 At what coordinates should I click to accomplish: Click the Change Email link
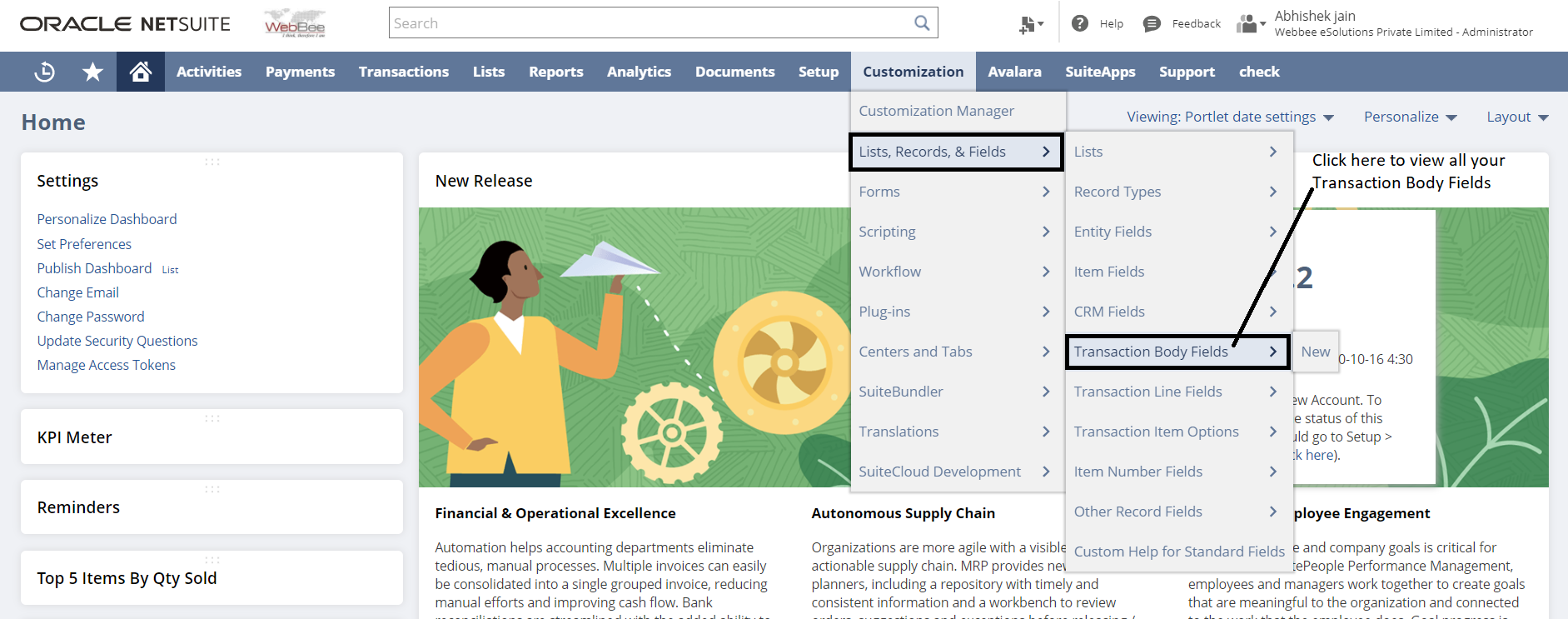pyautogui.click(x=77, y=292)
